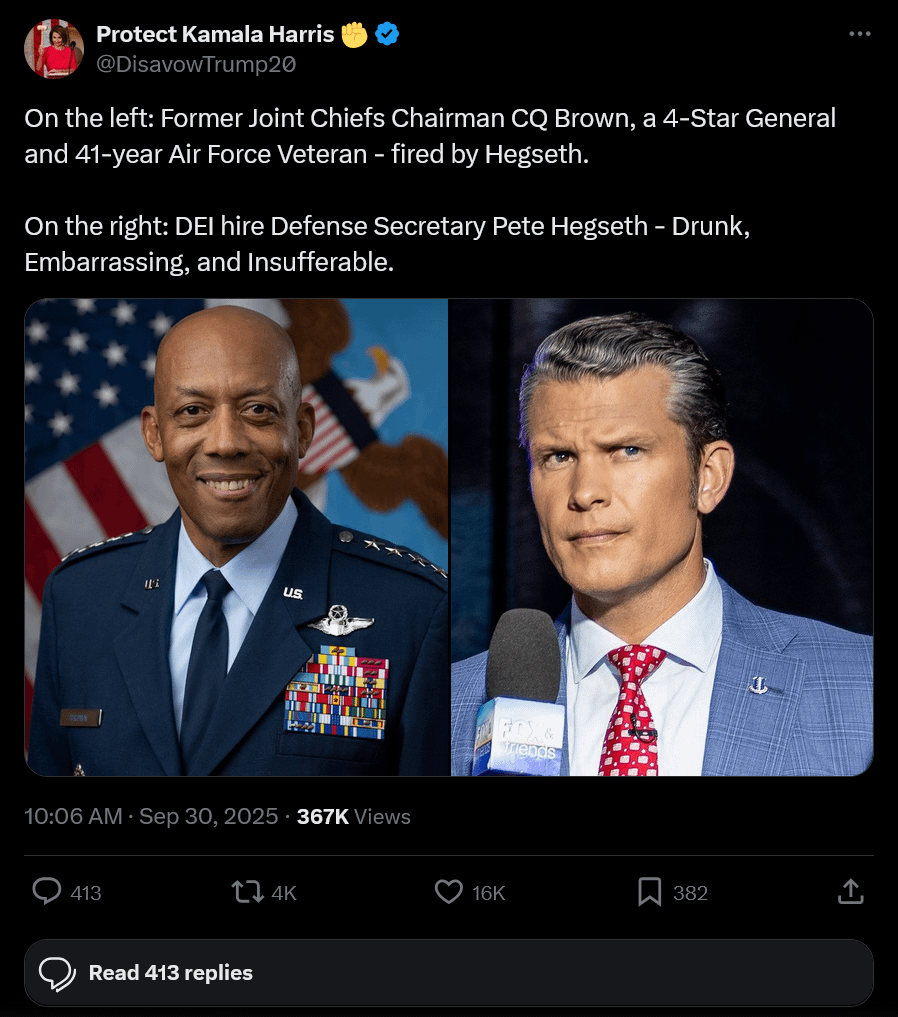Click the speech bubble in Read replies button
898x1017 pixels.
pyautogui.click(x=57, y=973)
